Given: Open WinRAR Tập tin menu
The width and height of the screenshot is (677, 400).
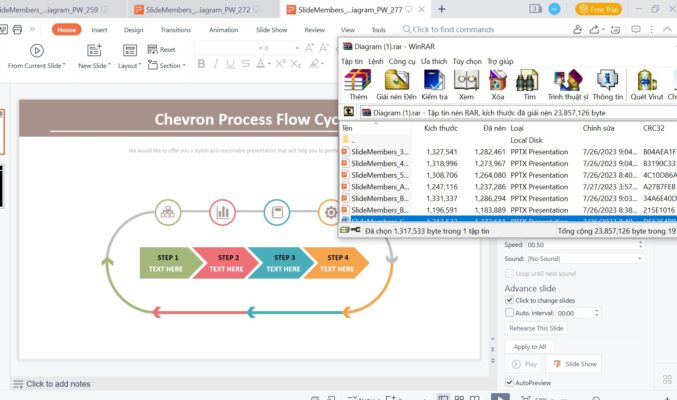Looking at the screenshot, I should pos(352,61).
